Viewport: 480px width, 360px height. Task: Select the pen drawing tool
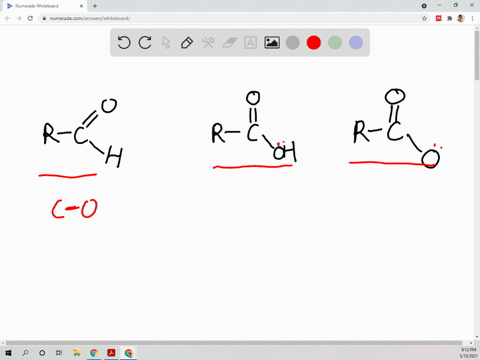pyautogui.click(x=187, y=43)
